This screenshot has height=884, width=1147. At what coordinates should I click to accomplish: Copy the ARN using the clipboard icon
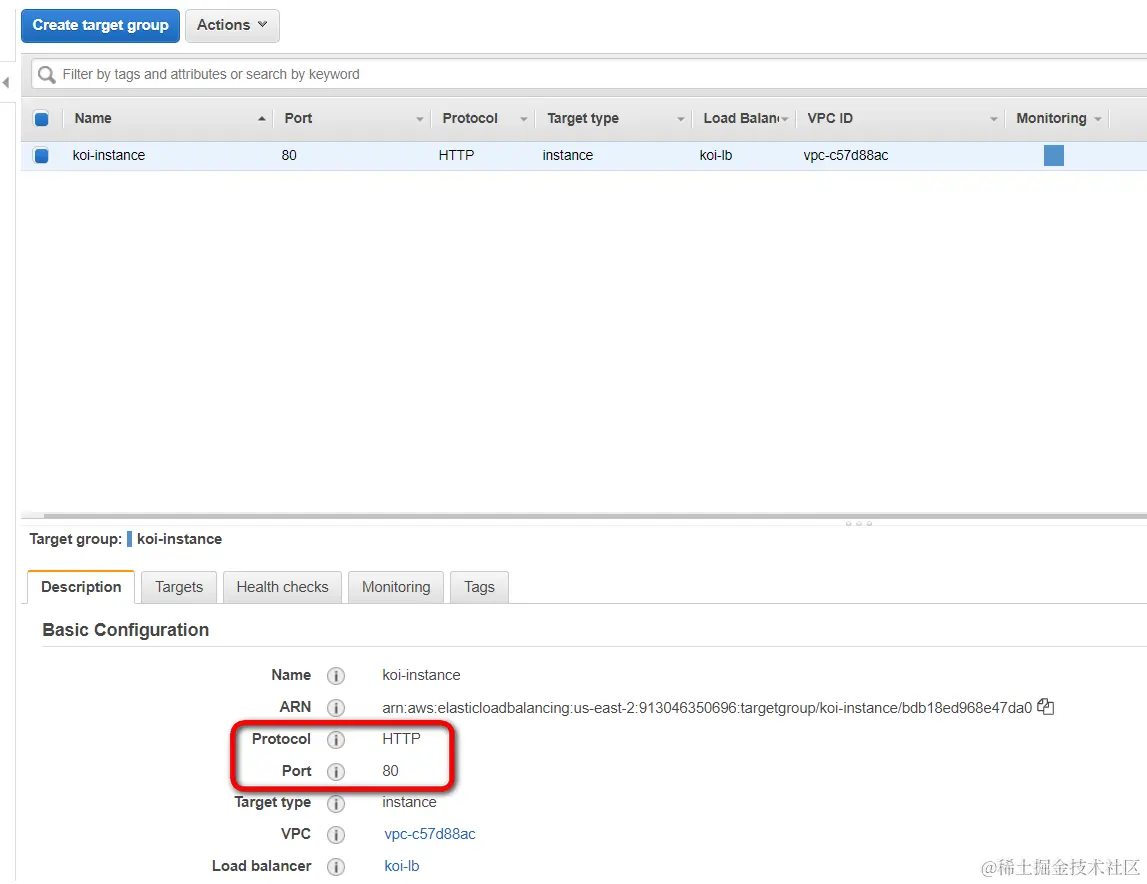coord(1045,706)
